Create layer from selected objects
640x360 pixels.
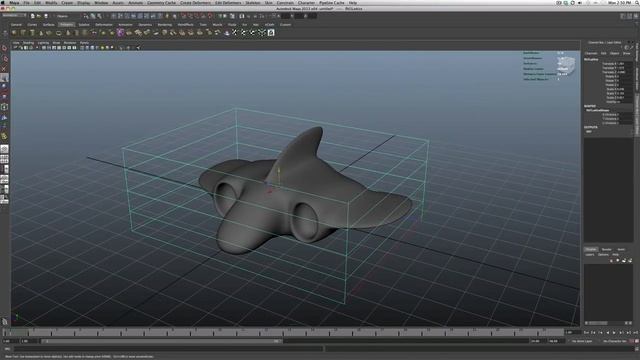coord(630,260)
